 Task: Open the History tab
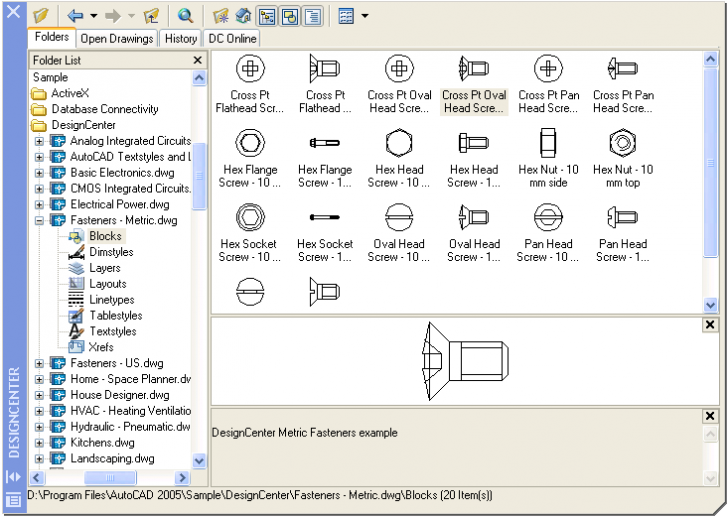[181, 39]
